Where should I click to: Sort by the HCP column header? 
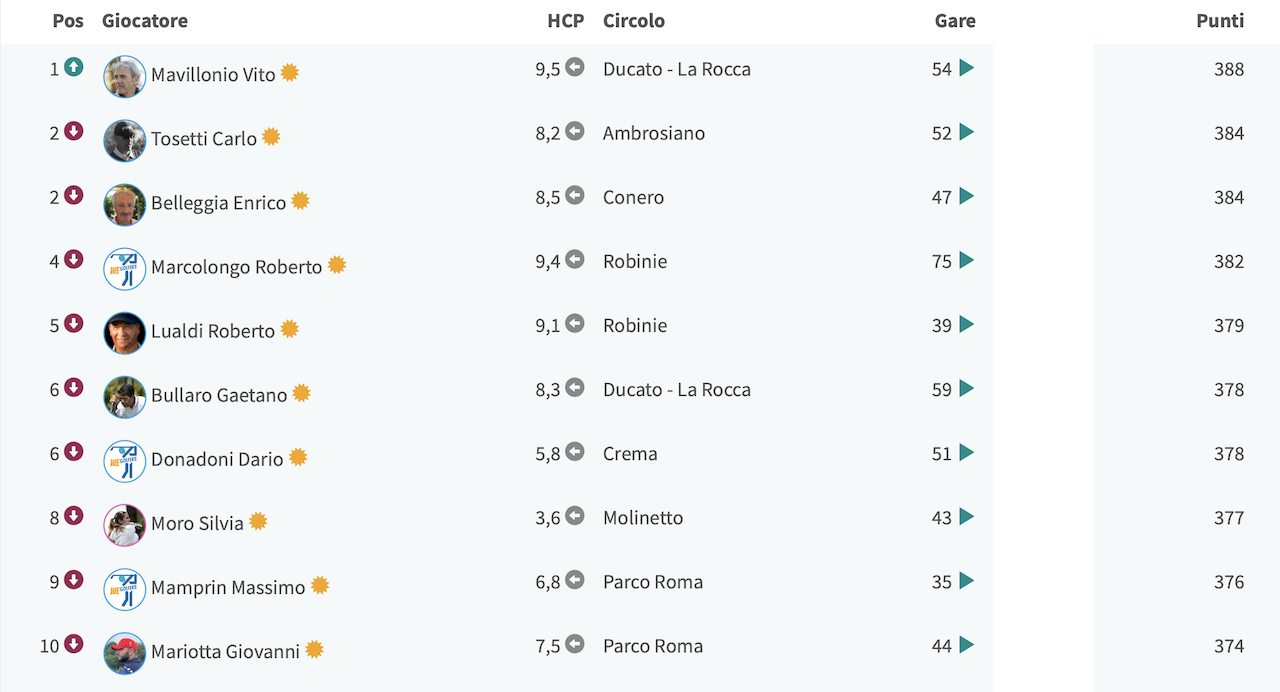566,20
